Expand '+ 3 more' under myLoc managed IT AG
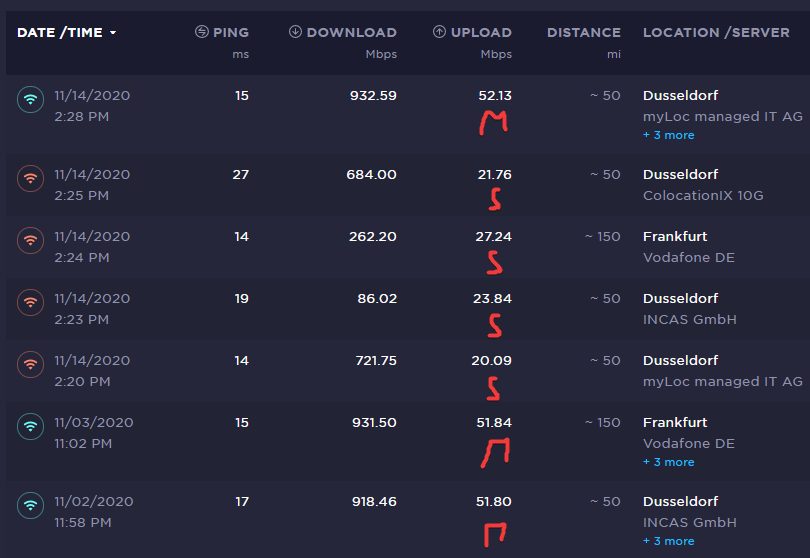This screenshot has width=810, height=558. click(x=668, y=135)
